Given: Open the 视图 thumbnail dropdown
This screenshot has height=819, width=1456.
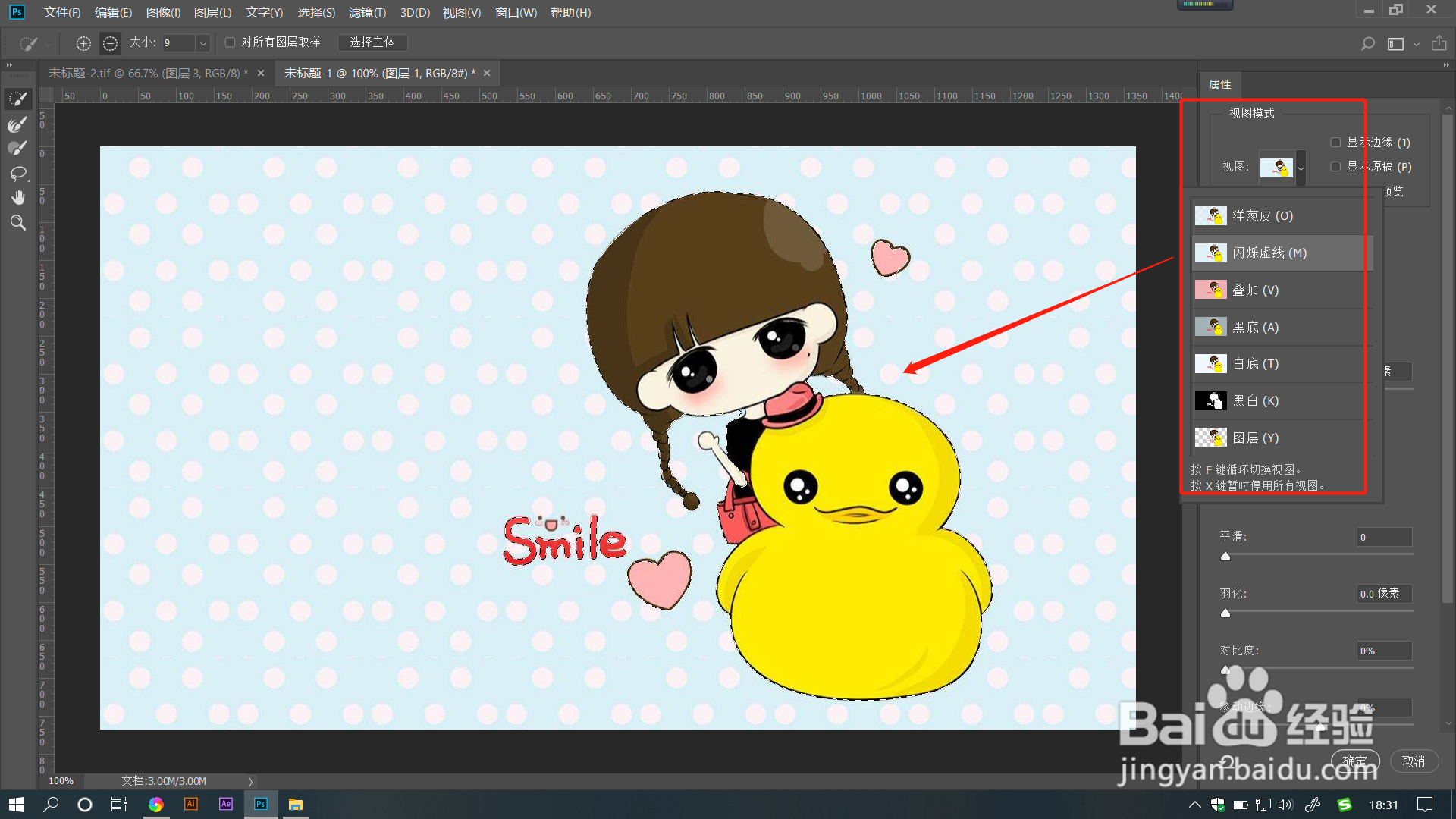Looking at the screenshot, I should point(1301,168).
